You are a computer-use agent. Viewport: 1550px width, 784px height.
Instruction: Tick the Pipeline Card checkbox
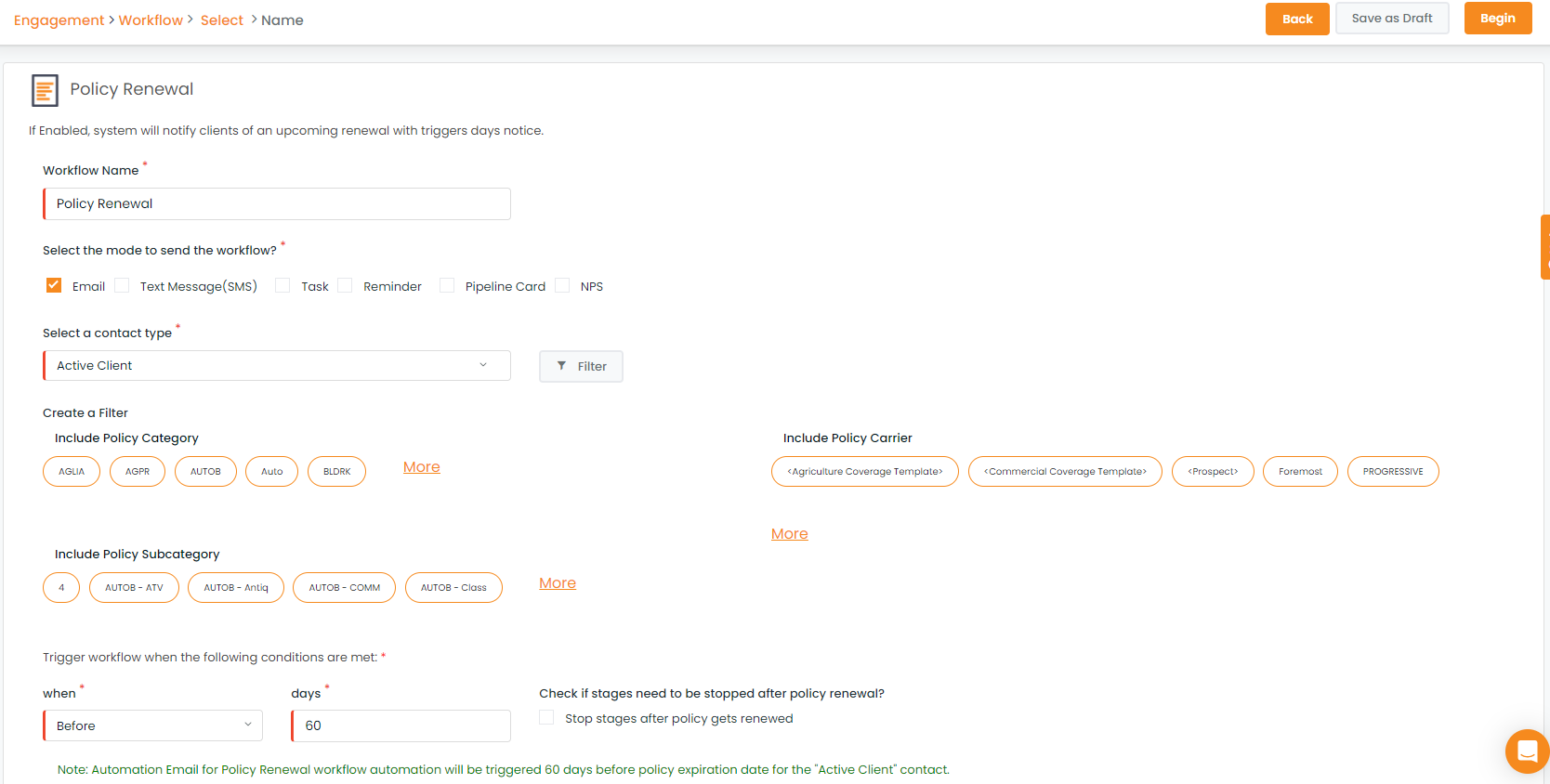(447, 285)
